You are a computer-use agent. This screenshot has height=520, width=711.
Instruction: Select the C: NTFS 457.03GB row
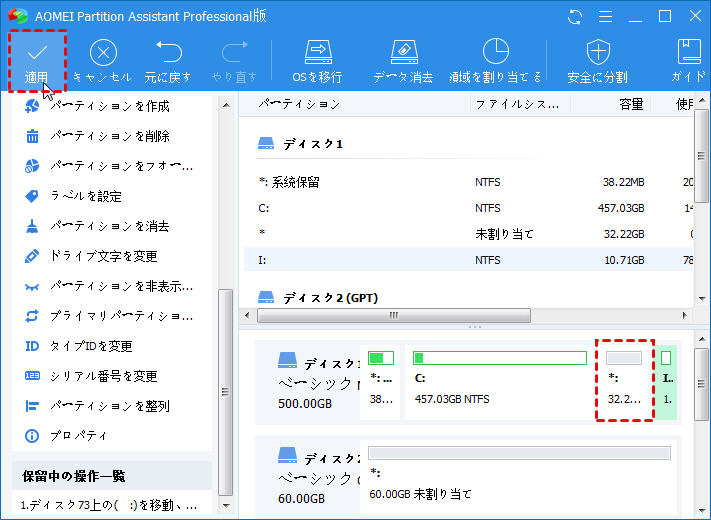tap(469, 208)
